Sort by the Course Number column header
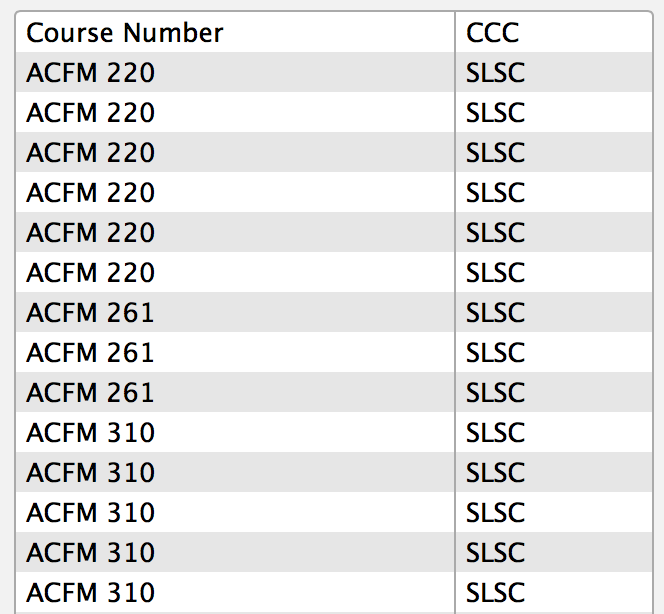 tap(235, 33)
